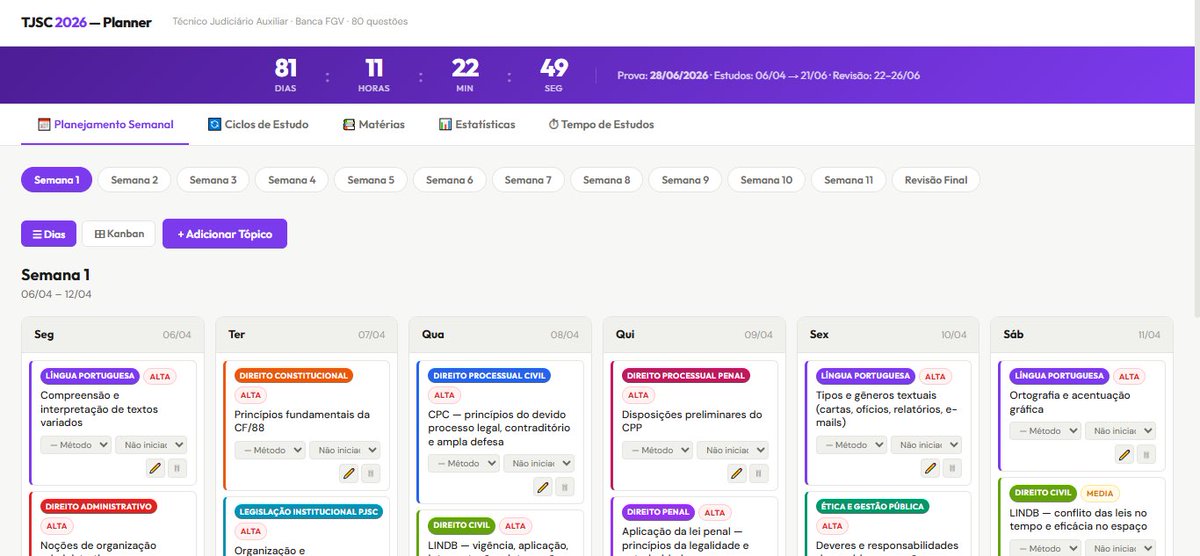This screenshot has height=556, width=1200.
Task: Click the chart icon beside Estatísticas
Action: tap(445, 125)
